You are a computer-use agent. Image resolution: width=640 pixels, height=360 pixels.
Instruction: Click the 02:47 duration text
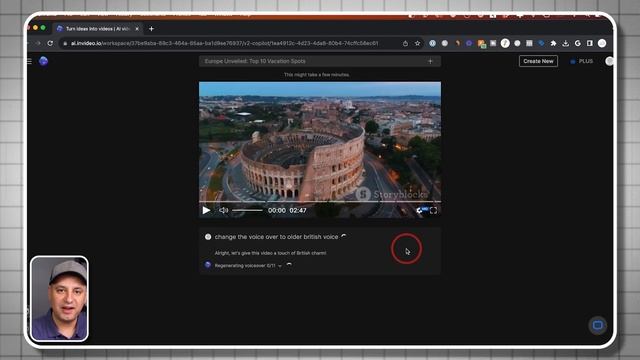tap(298, 210)
